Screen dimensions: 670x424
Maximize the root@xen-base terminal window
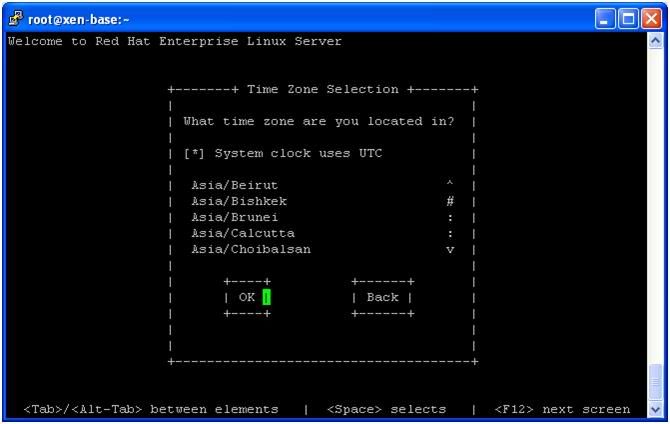point(628,19)
